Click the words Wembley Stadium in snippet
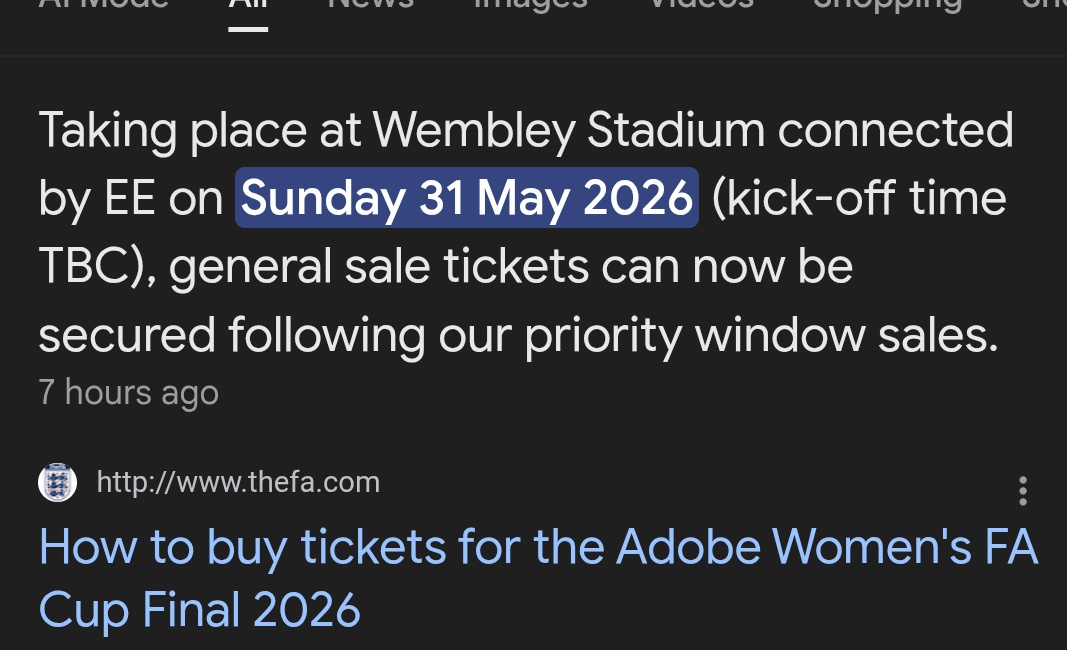 (x=568, y=131)
